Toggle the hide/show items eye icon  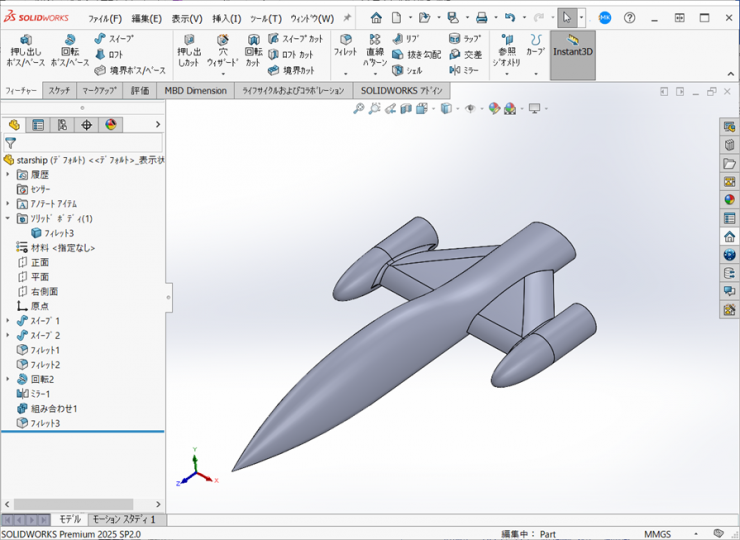[x=471, y=108]
